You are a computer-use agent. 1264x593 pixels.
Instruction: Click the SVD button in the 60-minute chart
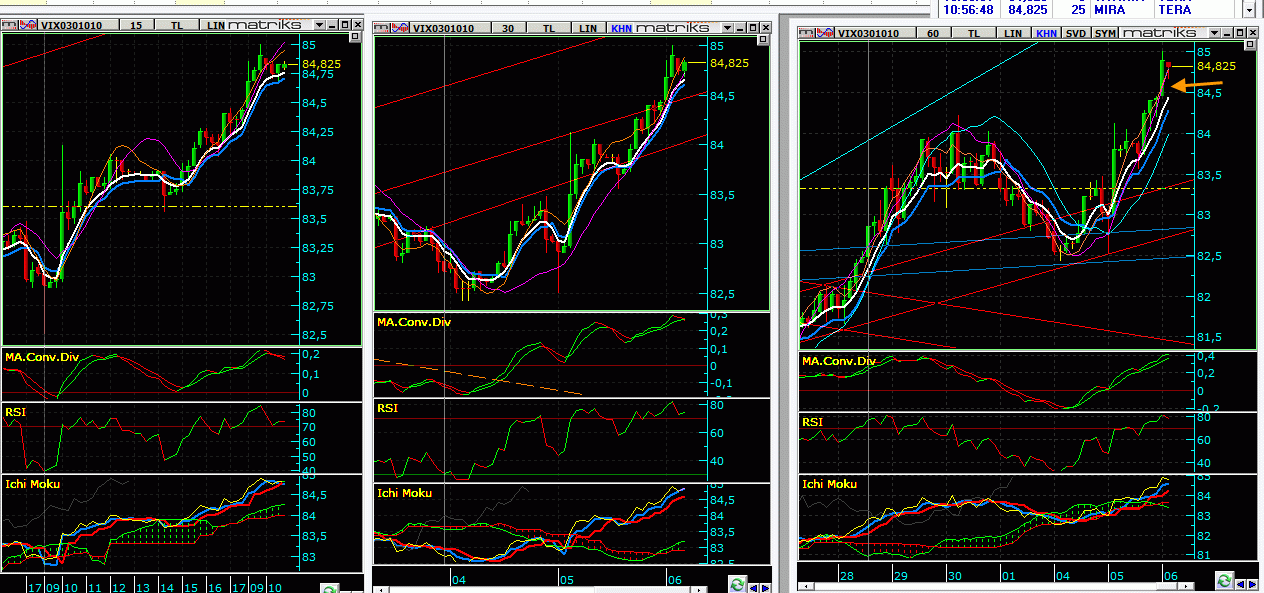pos(1076,33)
